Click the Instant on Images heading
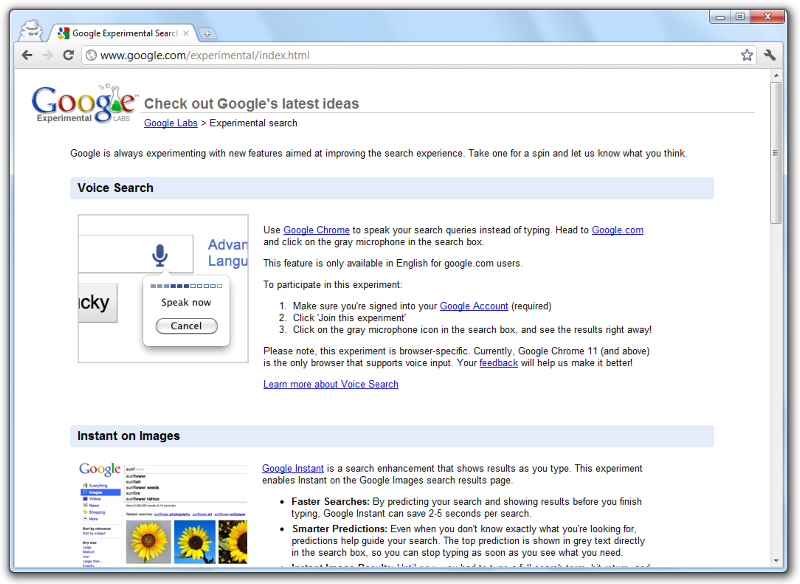The width and height of the screenshot is (800, 584). (x=129, y=436)
